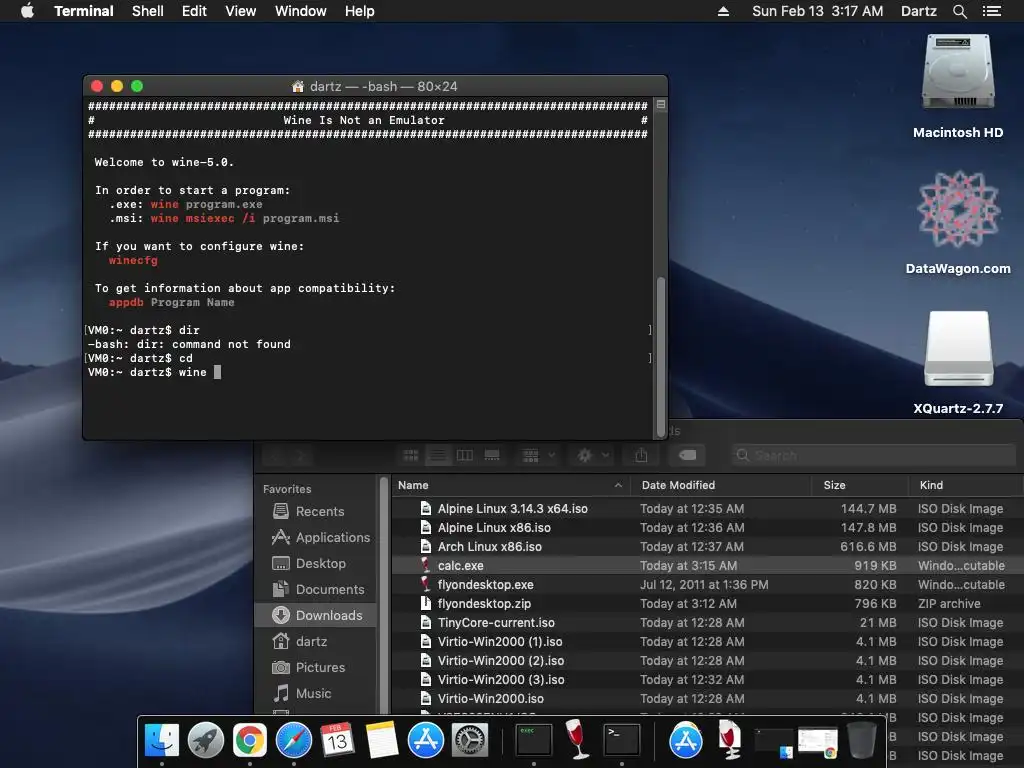The height and width of the screenshot is (768, 1024).
Task: Click Finder Share toolbar button
Action: [641, 455]
